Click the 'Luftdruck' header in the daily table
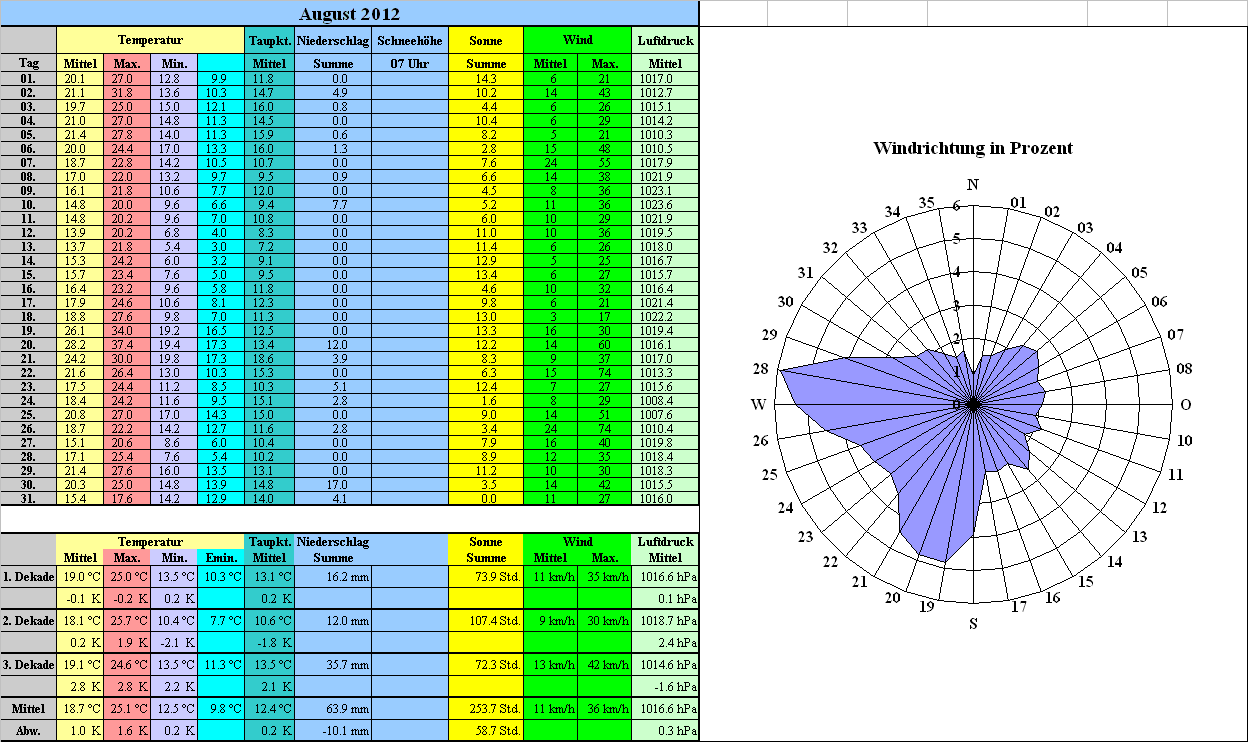The width and height of the screenshot is (1248, 742). click(665, 40)
